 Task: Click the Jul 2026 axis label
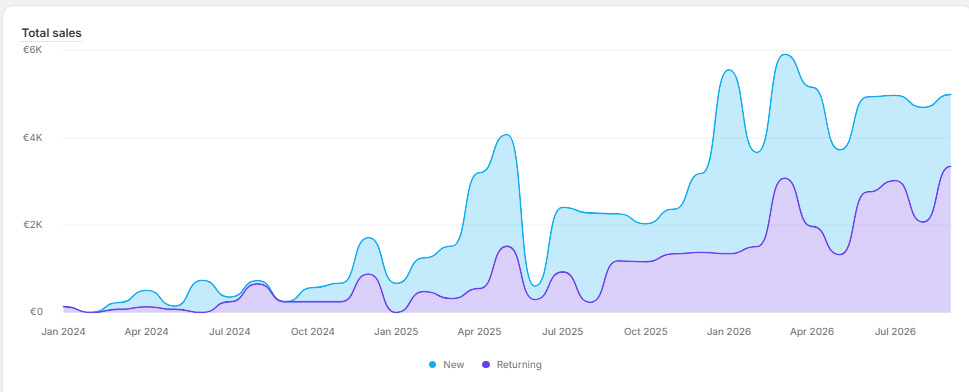[x=894, y=332]
